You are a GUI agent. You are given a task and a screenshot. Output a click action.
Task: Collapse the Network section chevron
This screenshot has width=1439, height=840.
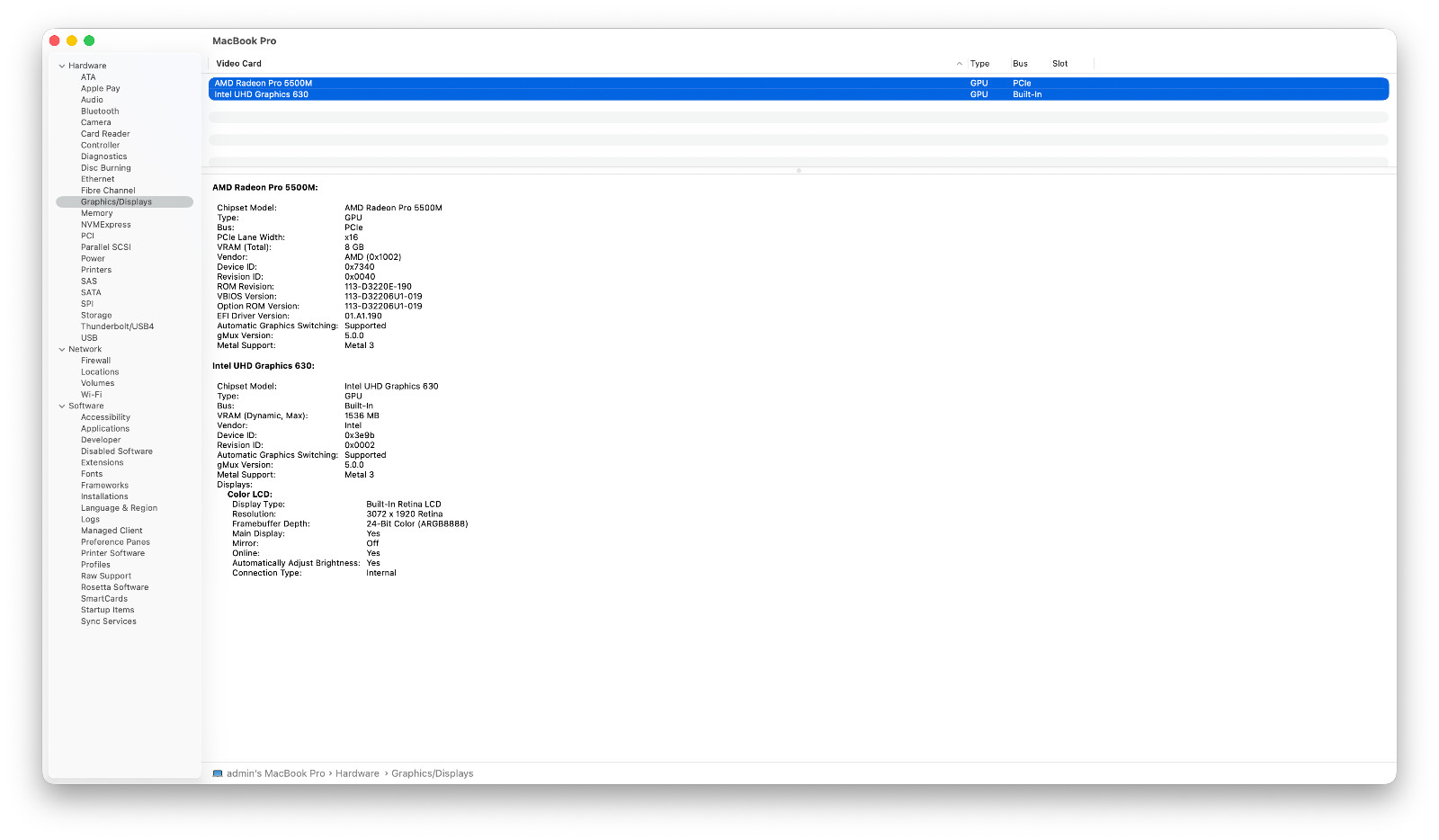coord(62,349)
